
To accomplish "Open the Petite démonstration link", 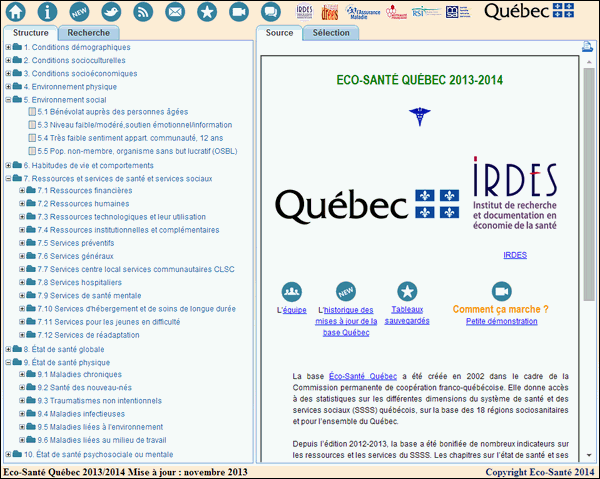I will pos(502,321).
